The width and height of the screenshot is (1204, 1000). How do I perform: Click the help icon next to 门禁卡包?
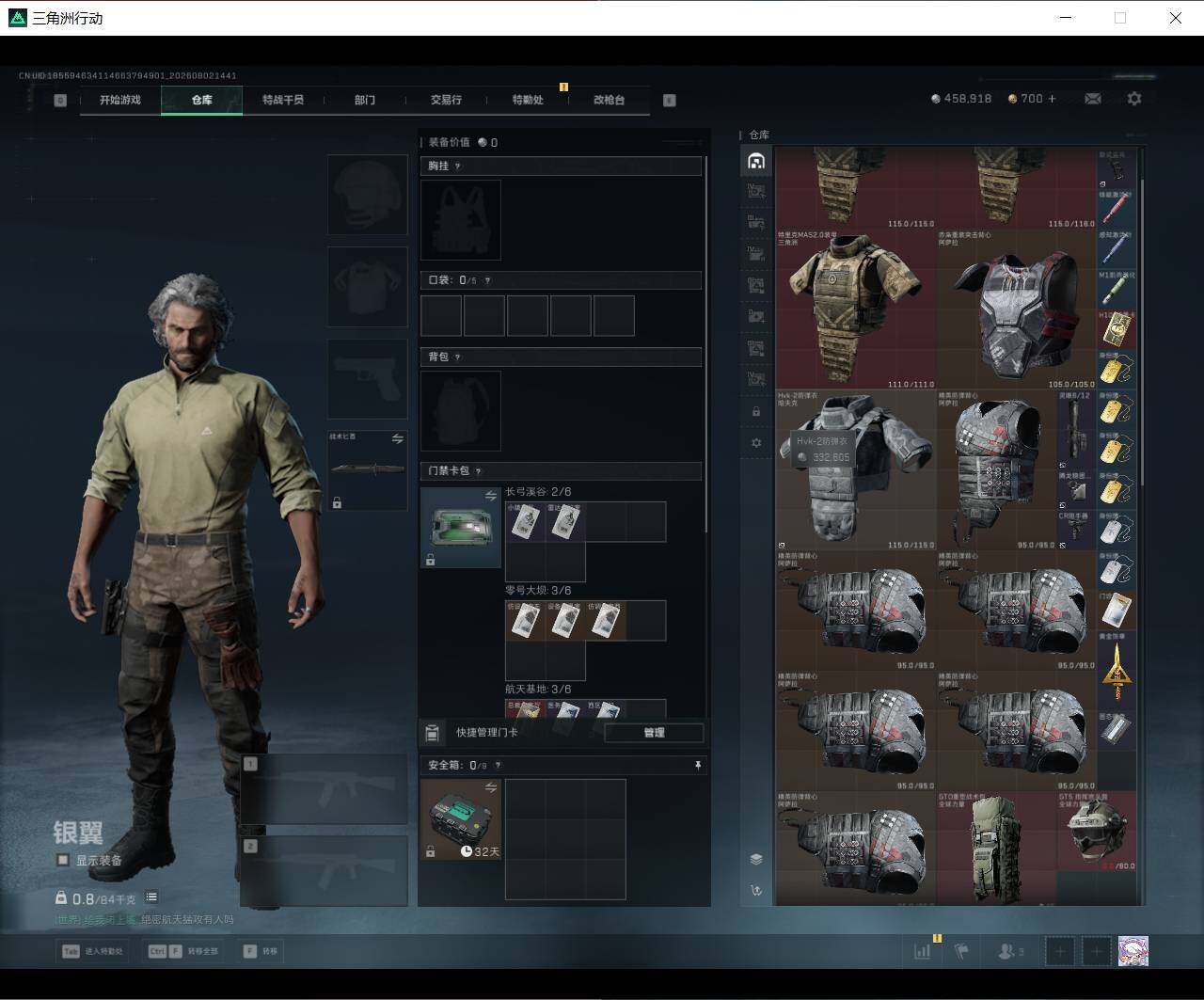click(x=479, y=471)
